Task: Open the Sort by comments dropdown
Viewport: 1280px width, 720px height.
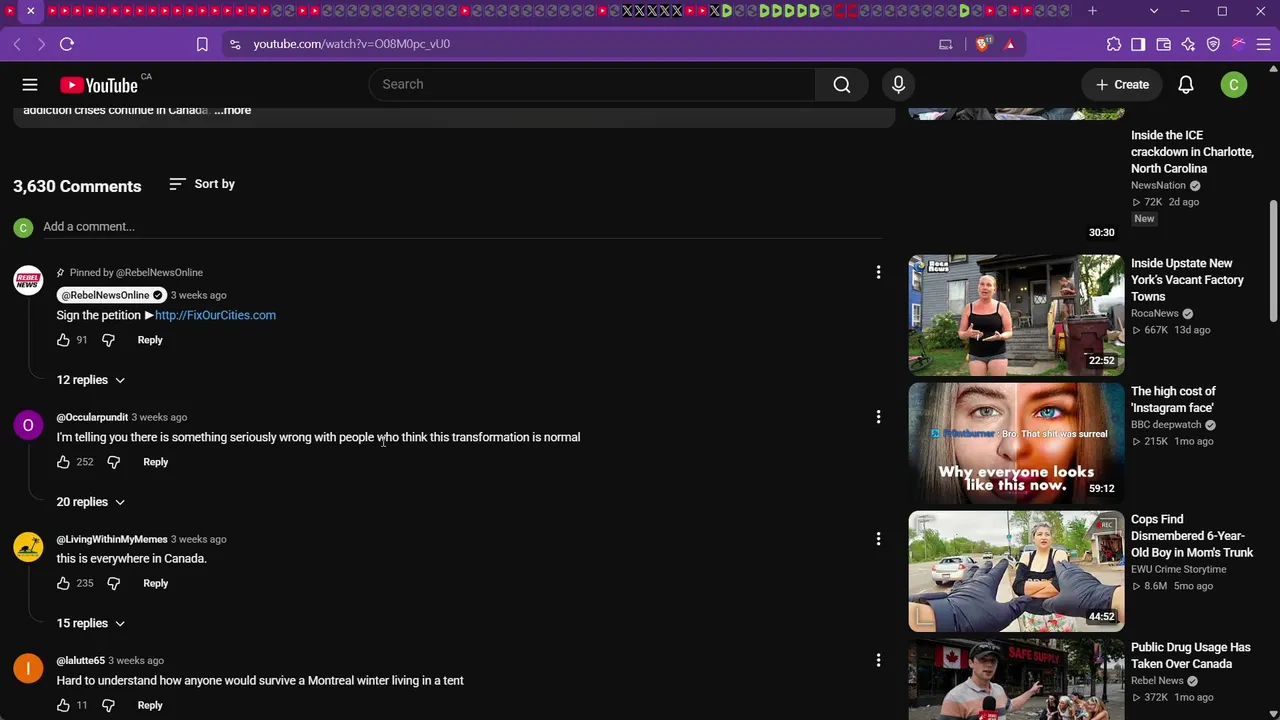Action: [202, 184]
